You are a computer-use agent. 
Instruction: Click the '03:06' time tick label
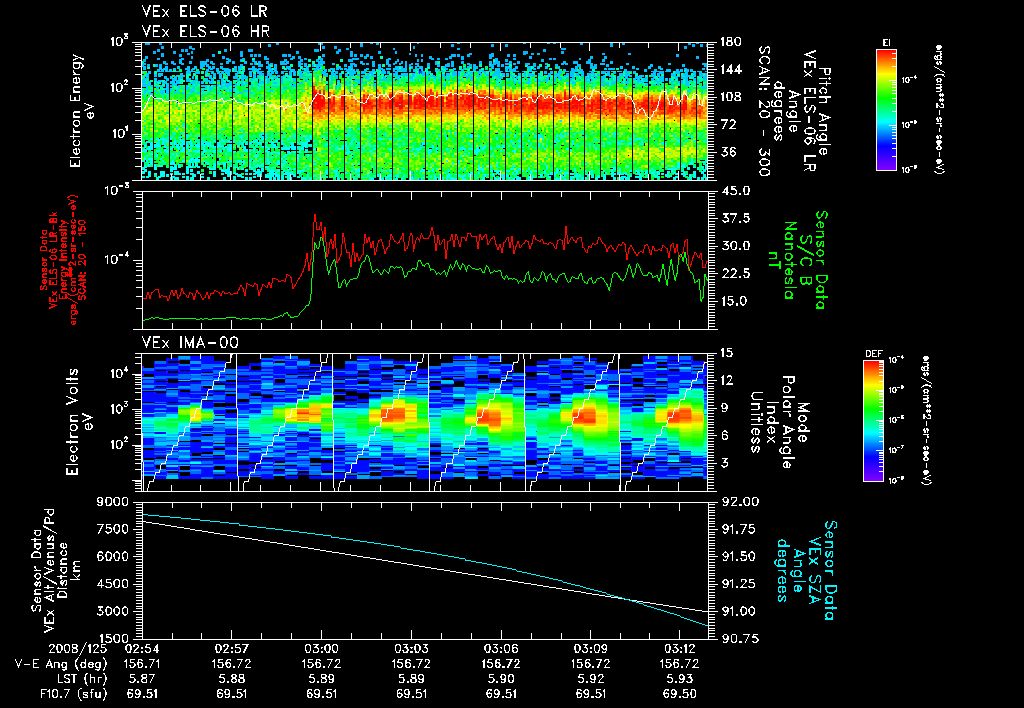coord(501,649)
